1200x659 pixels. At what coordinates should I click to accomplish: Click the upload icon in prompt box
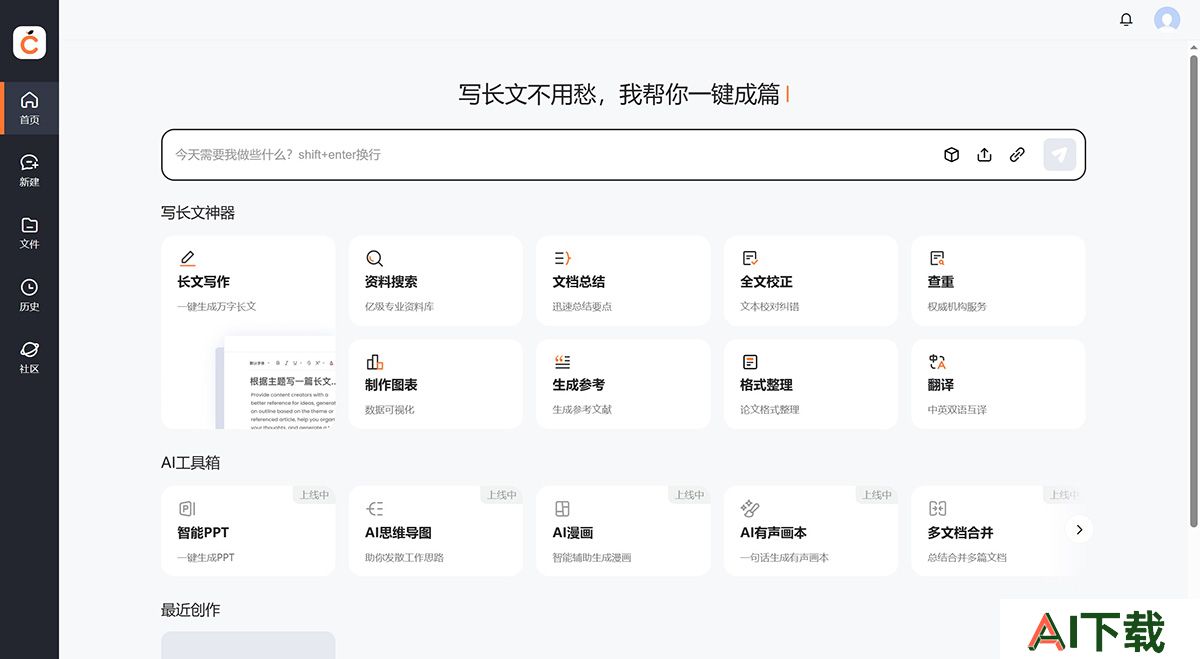984,155
